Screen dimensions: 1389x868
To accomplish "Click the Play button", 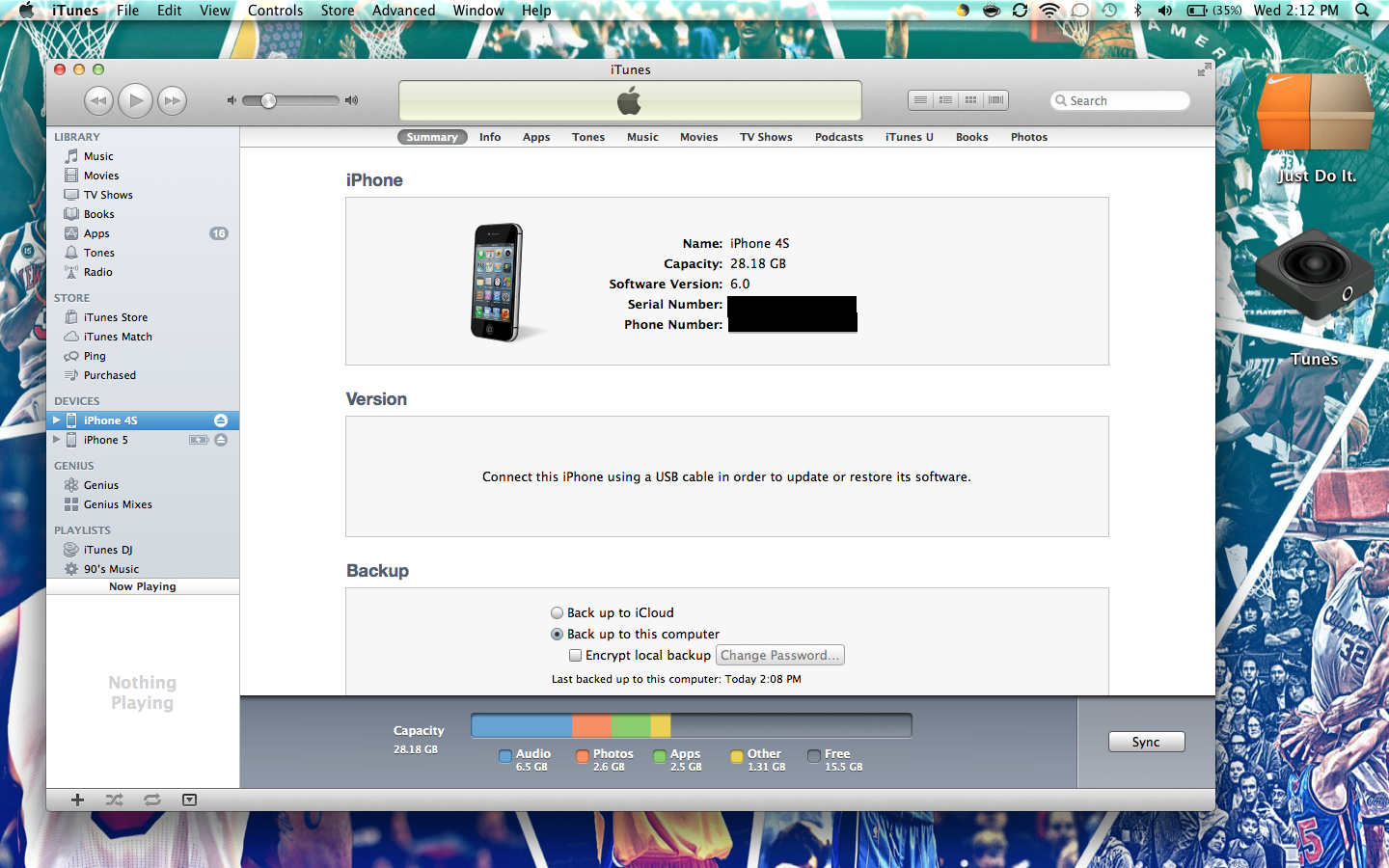I will [135, 100].
